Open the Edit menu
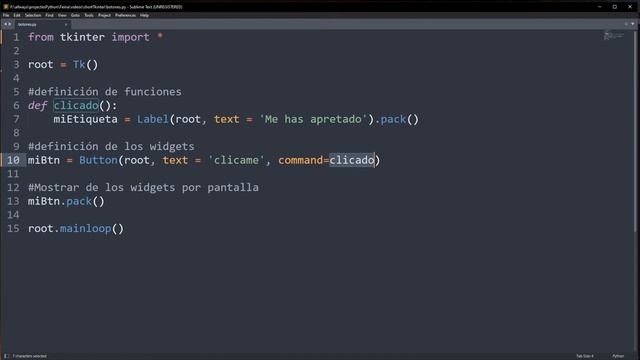 17,15
